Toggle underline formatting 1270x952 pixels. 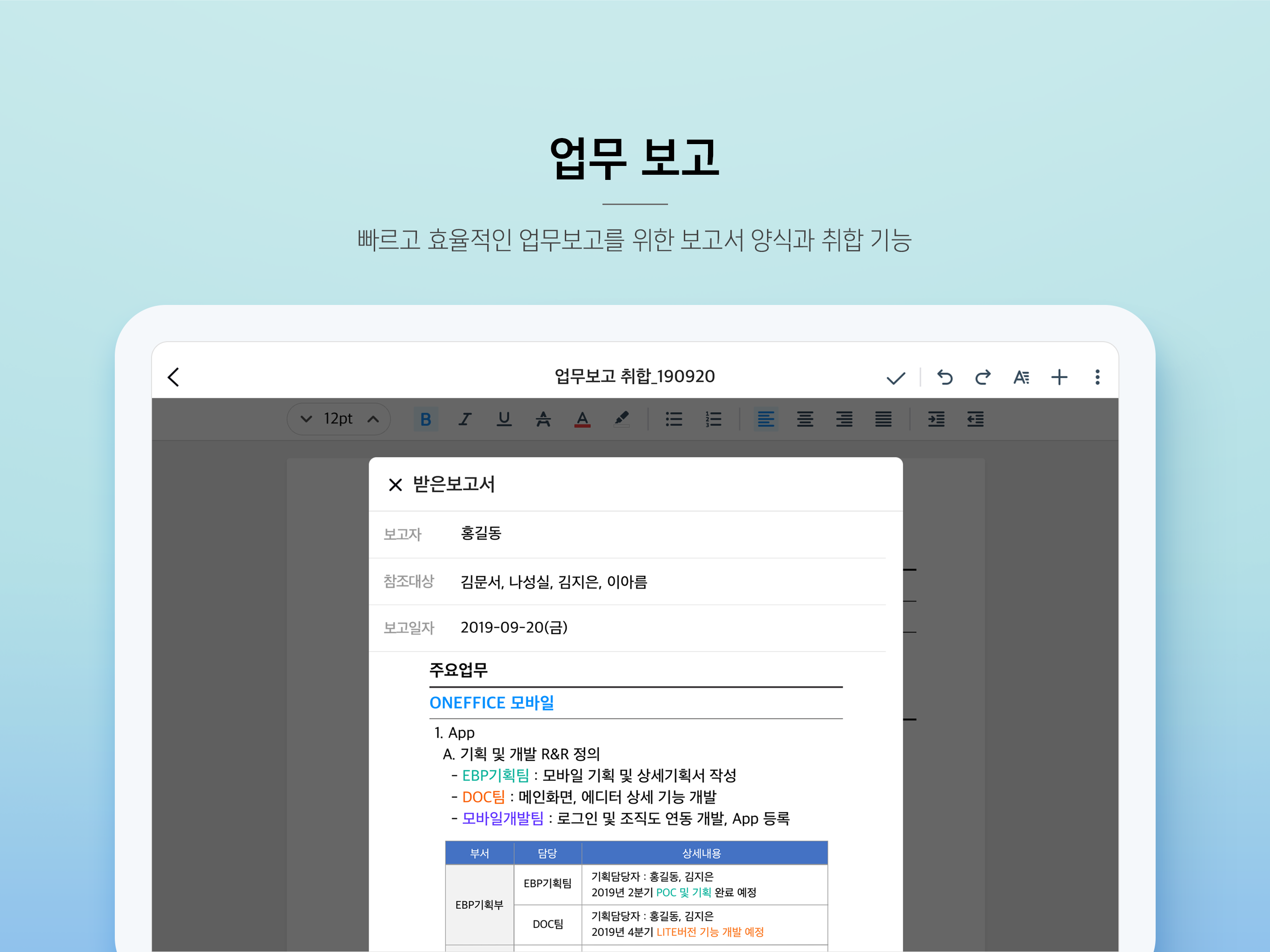503,419
